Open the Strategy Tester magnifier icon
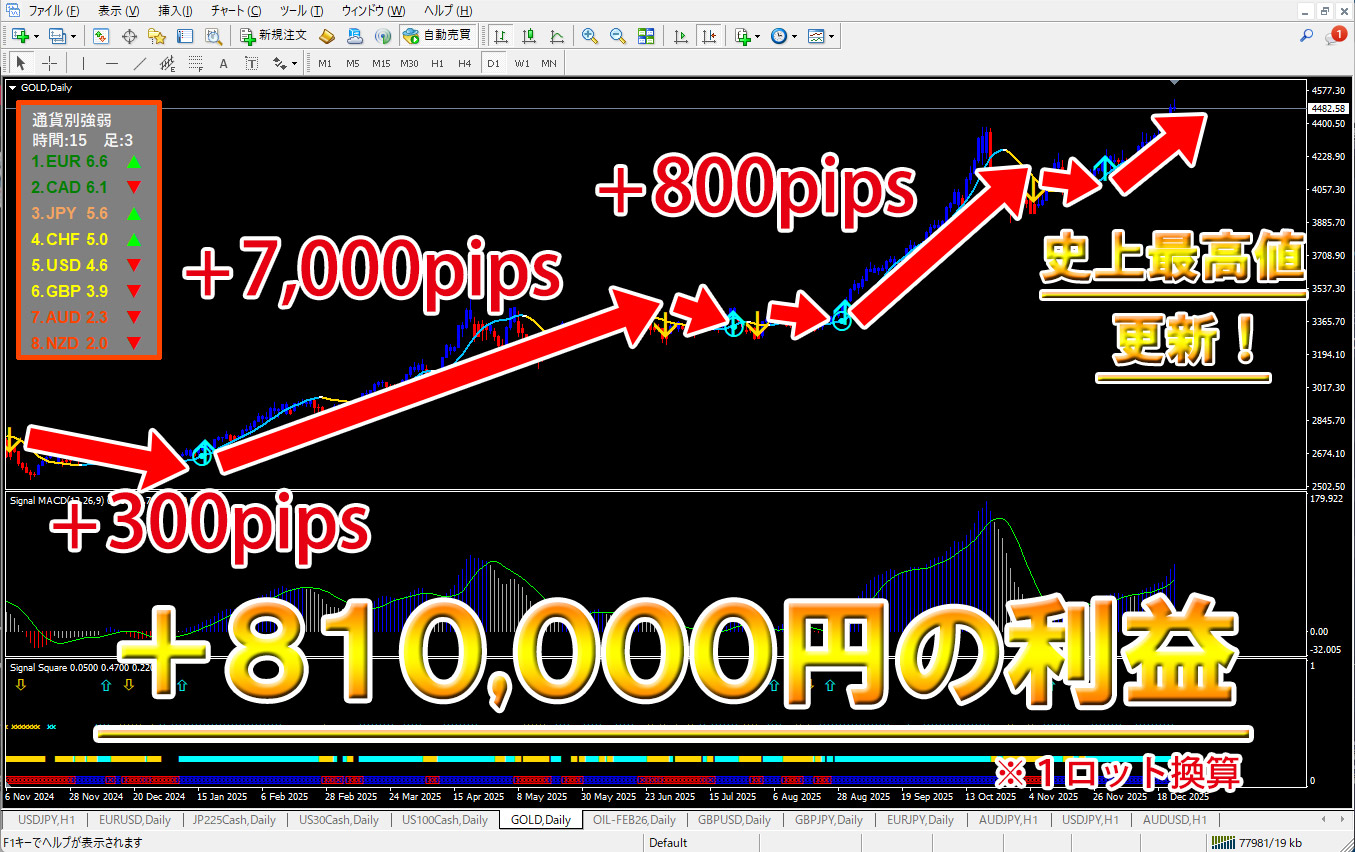Viewport: 1355px width, 852px height. 213,36
